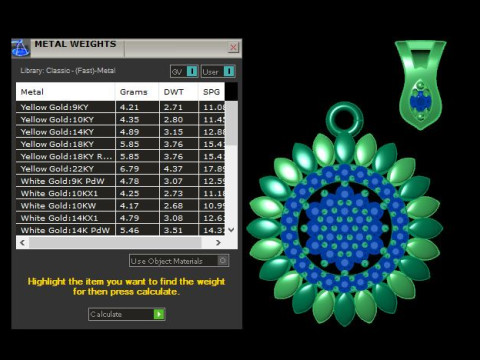Click the pendant's center blue gem cluster
The width and height of the screenshot is (480, 360).
coord(344,228)
